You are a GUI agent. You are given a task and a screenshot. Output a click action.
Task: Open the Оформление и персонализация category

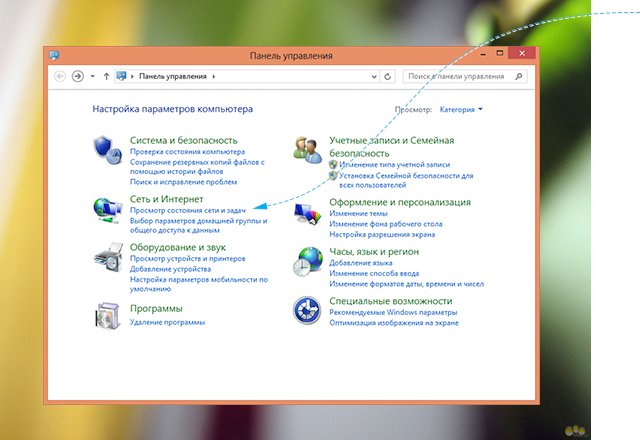click(x=400, y=202)
